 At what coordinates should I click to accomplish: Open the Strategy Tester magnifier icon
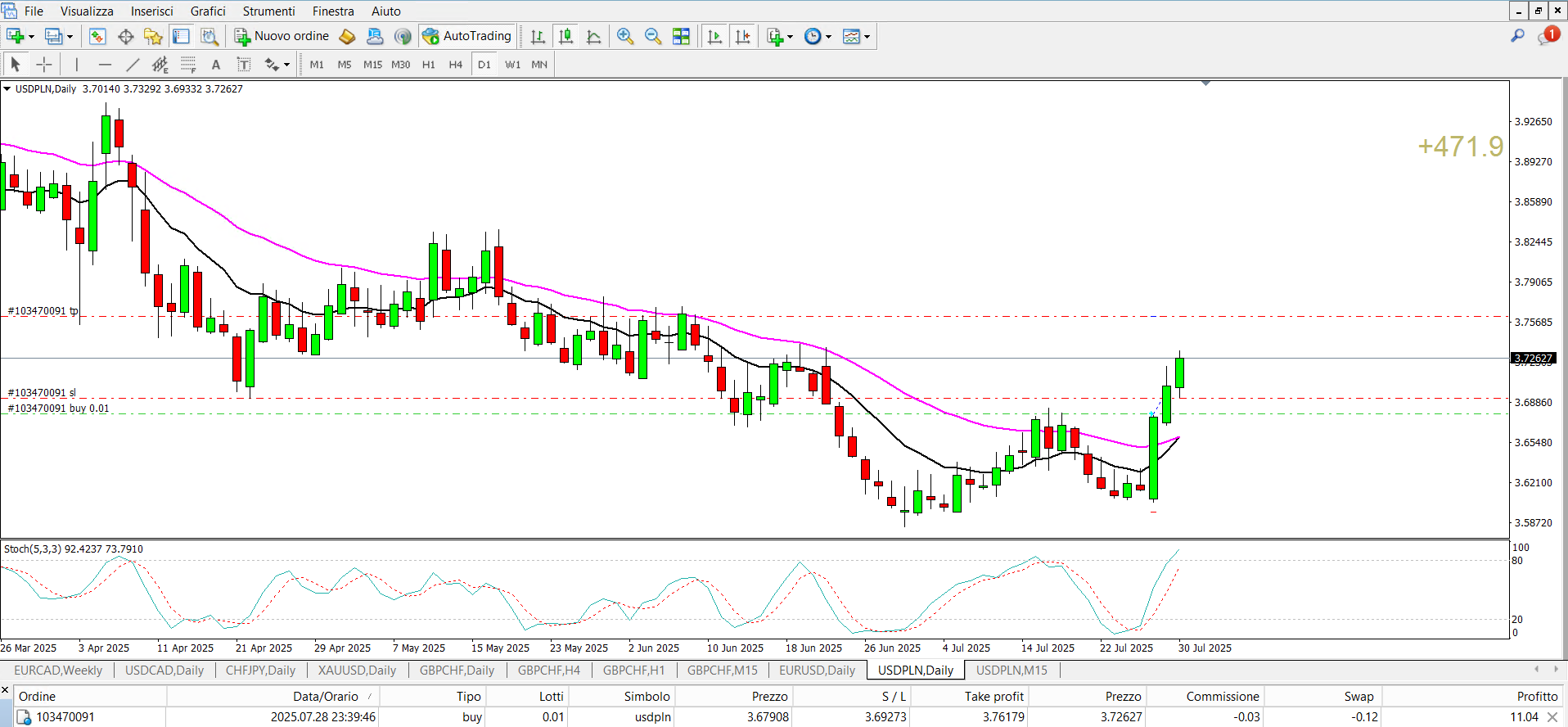210,36
